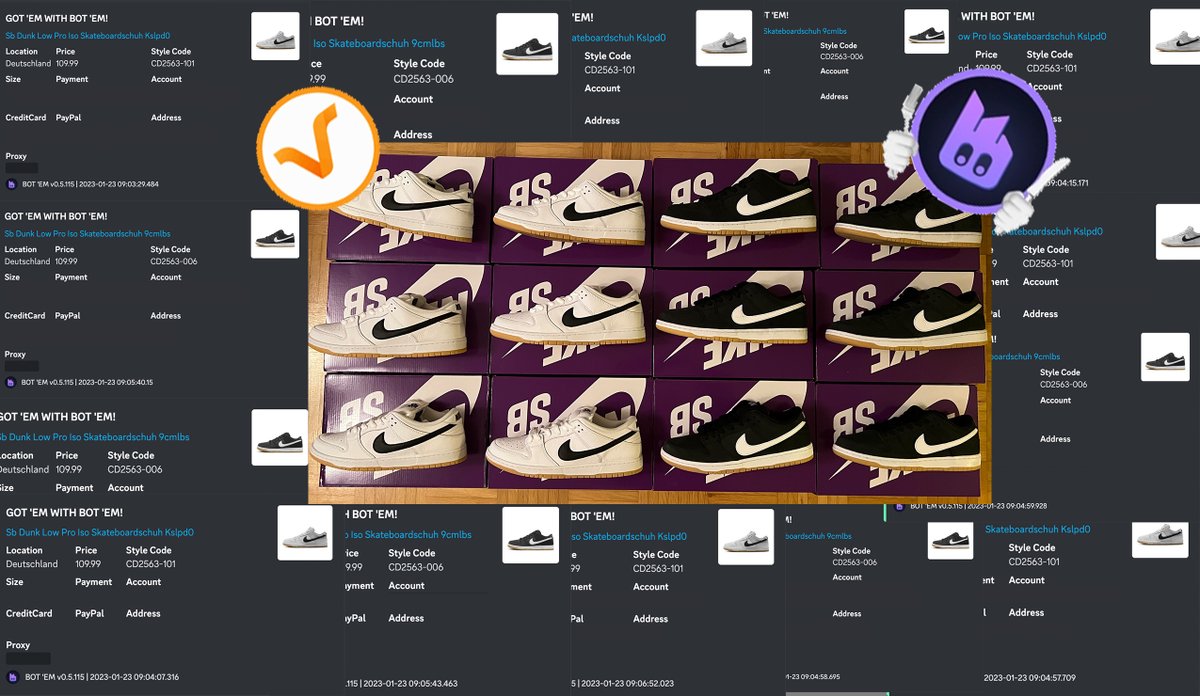
Task: Select price '109.99' in the 09:05:40.15 embed
Action: pos(68,262)
